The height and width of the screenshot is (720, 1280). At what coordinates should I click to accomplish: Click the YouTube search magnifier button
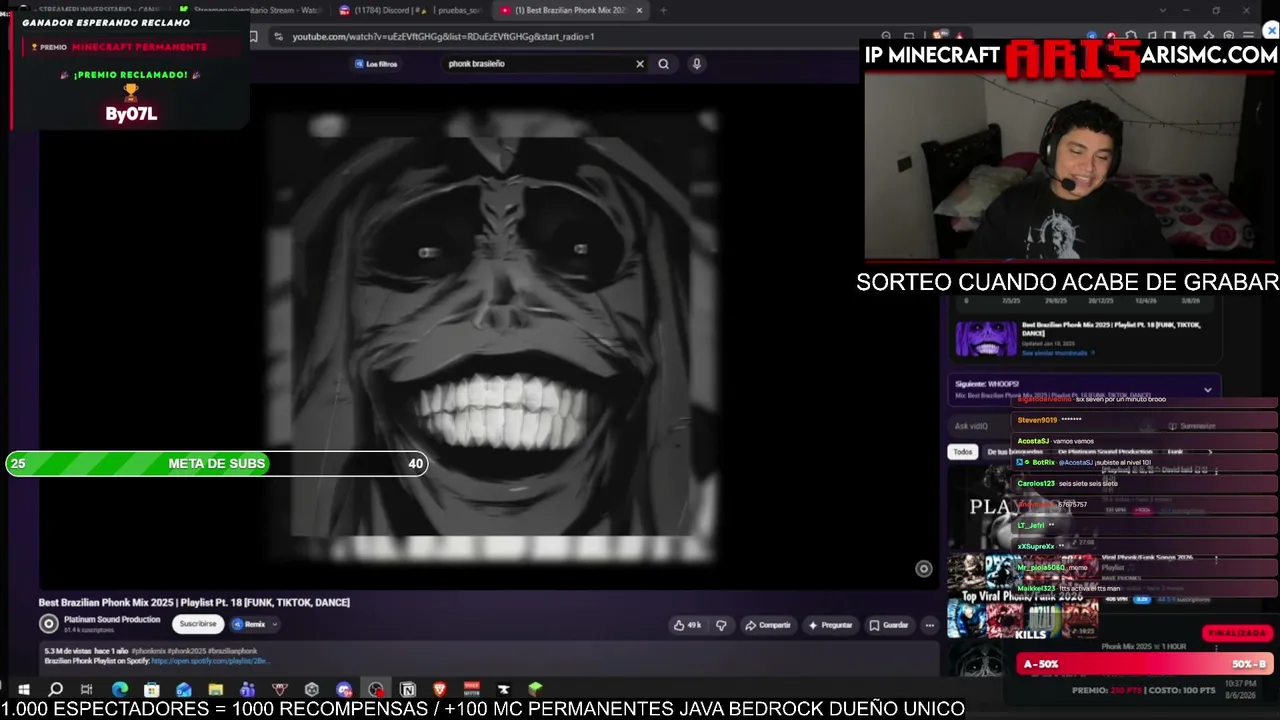663,64
